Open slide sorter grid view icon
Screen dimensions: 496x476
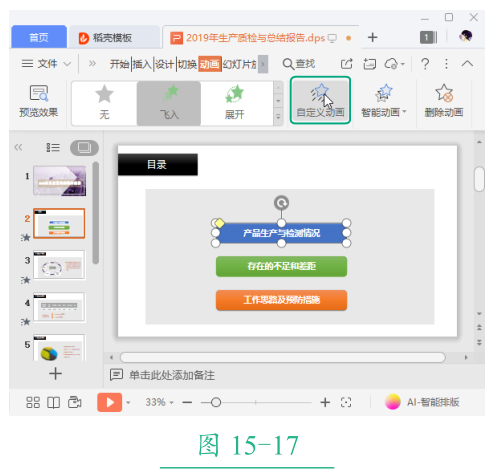tap(33, 402)
